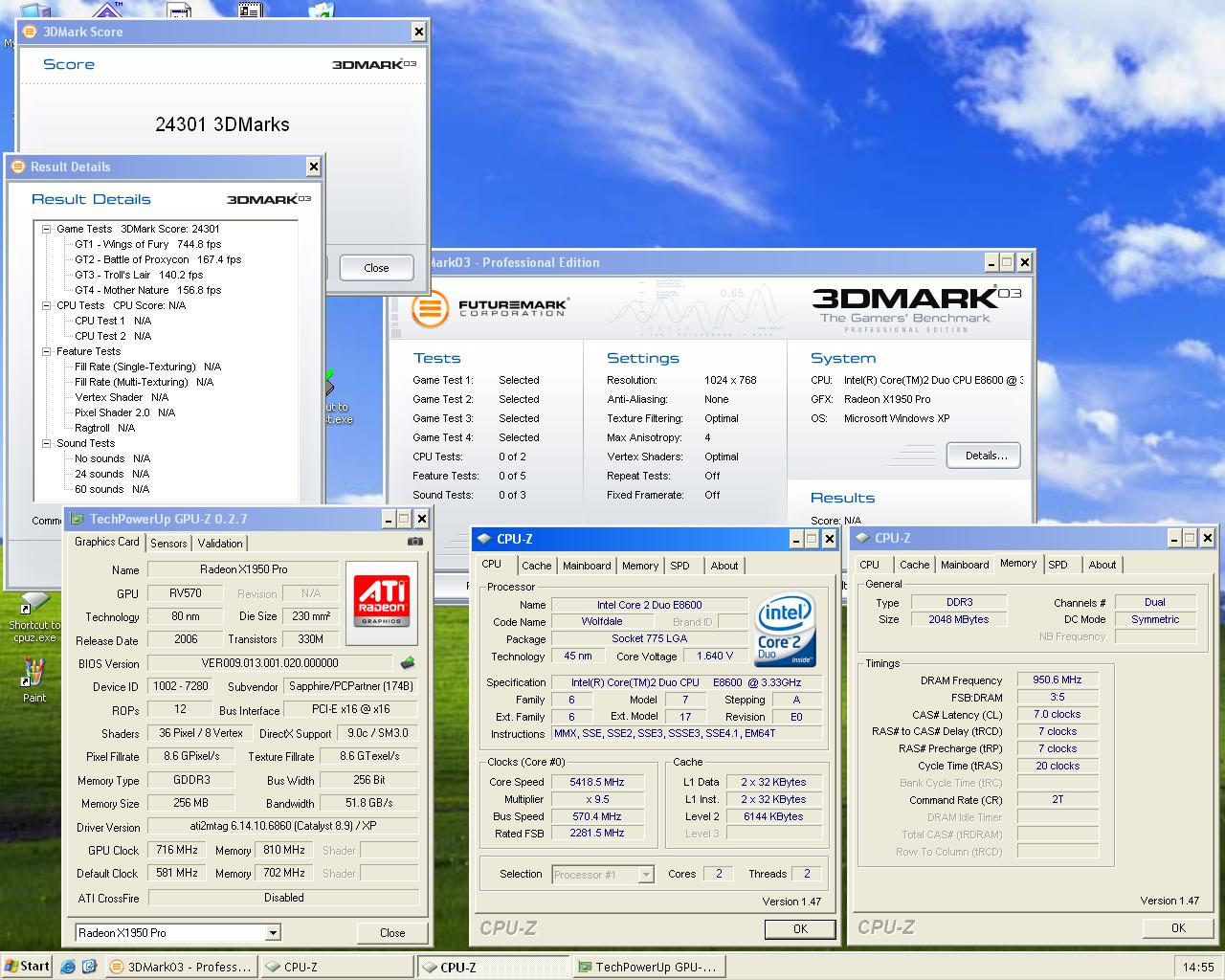Open the Validation tab in GPU-Z
The width and height of the screenshot is (1225, 980).
pos(220,543)
